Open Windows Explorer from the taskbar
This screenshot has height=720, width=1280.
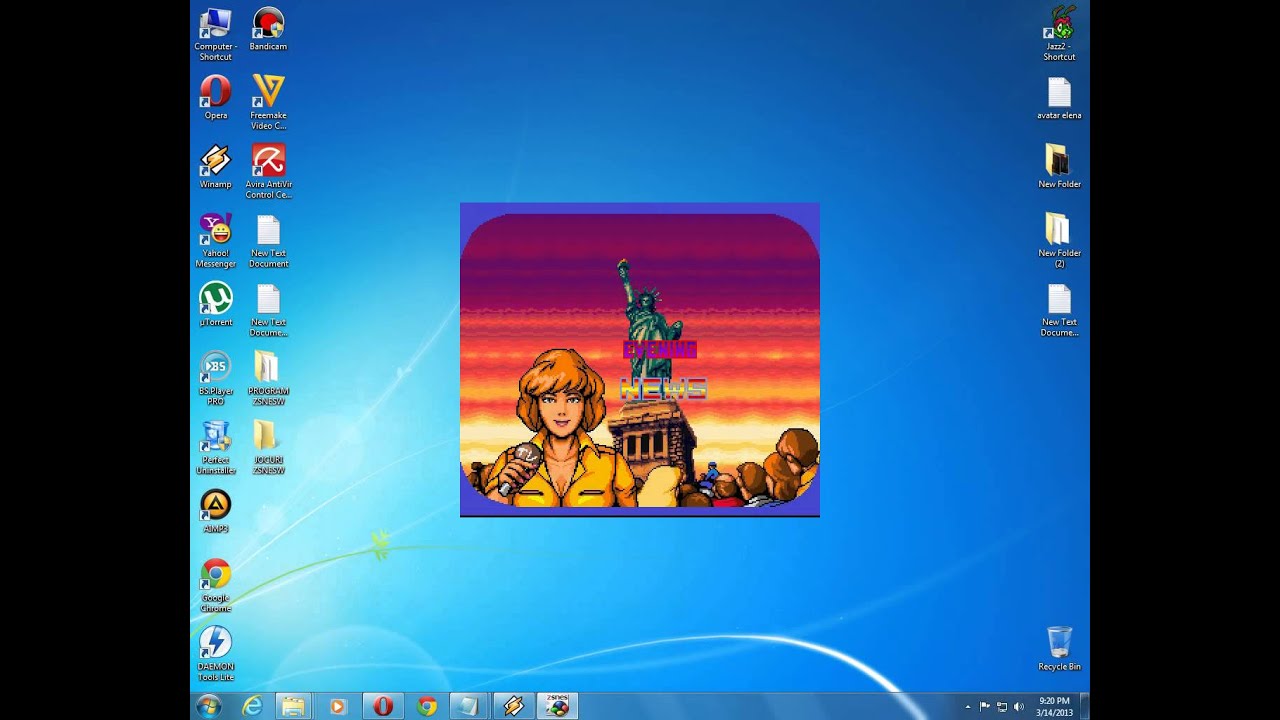click(293, 706)
